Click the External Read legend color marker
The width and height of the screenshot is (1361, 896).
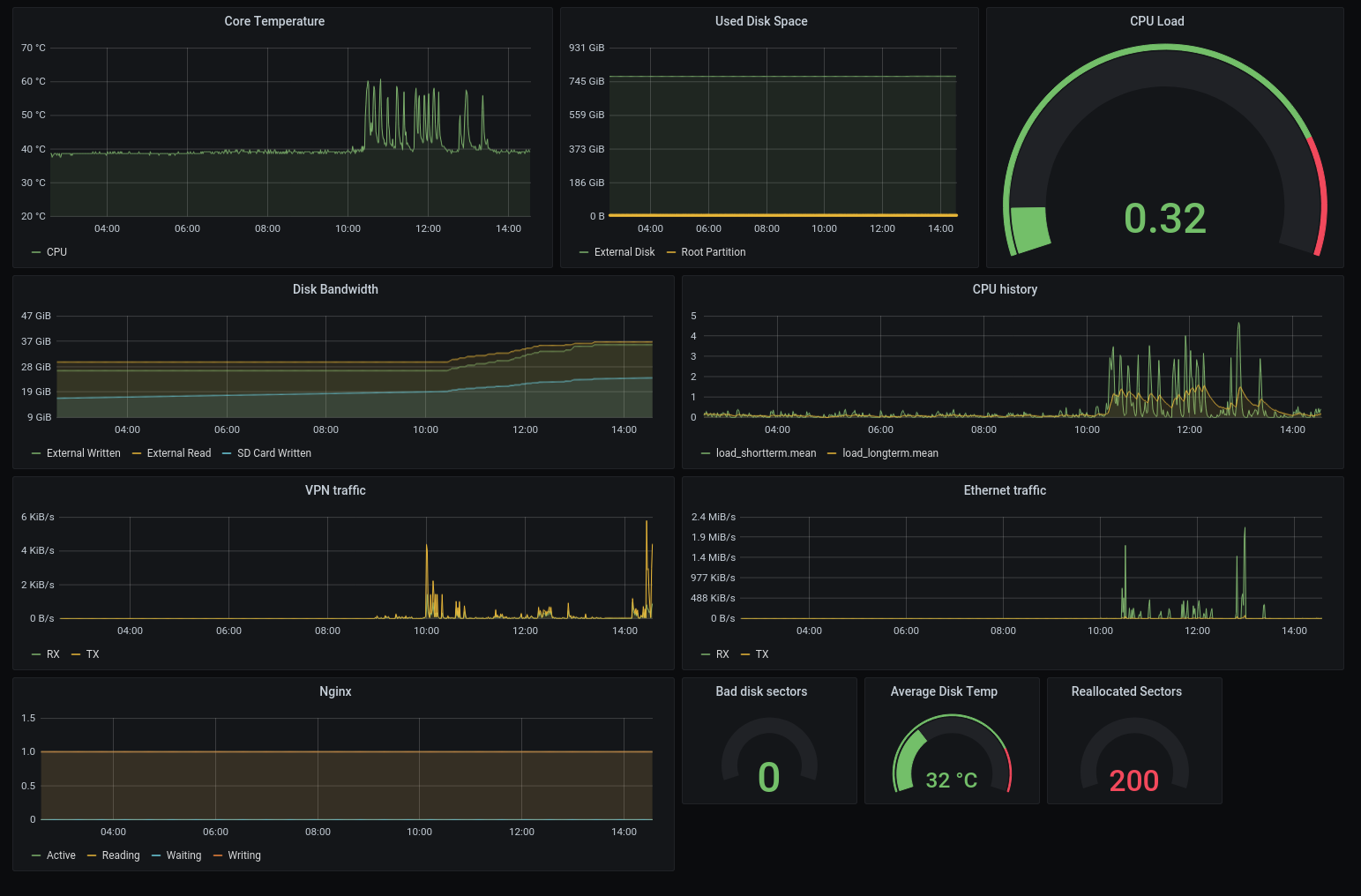[x=137, y=452]
